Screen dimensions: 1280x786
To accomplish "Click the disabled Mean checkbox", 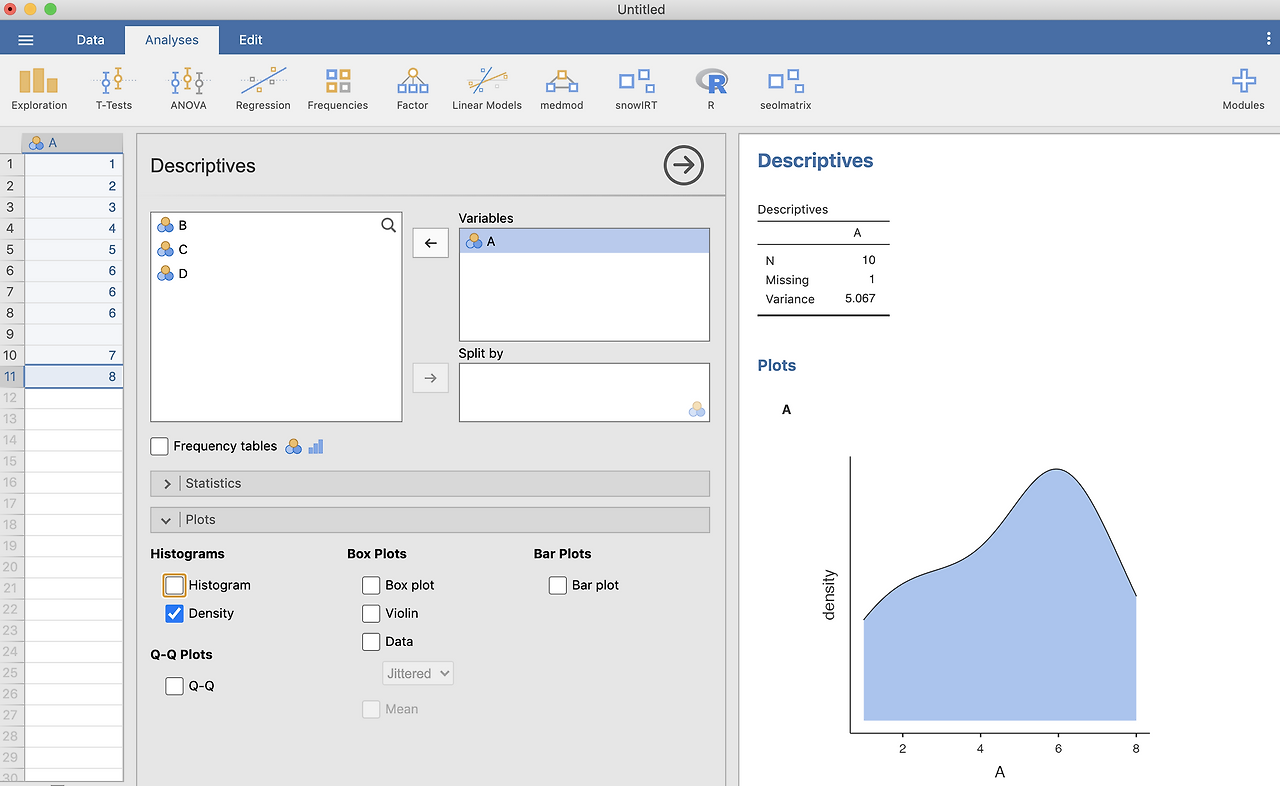I will [371, 709].
